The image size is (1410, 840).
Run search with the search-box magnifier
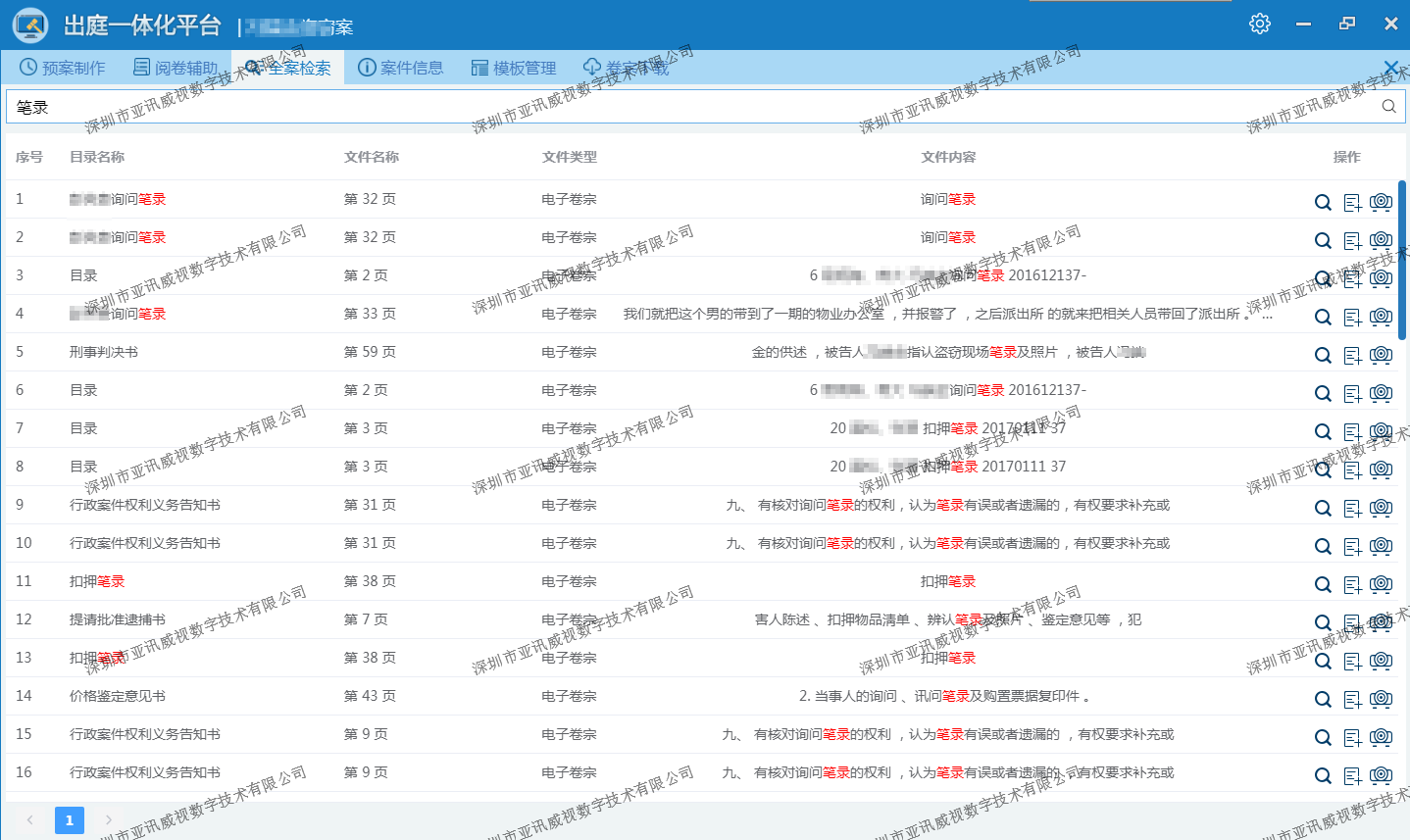[1388, 107]
